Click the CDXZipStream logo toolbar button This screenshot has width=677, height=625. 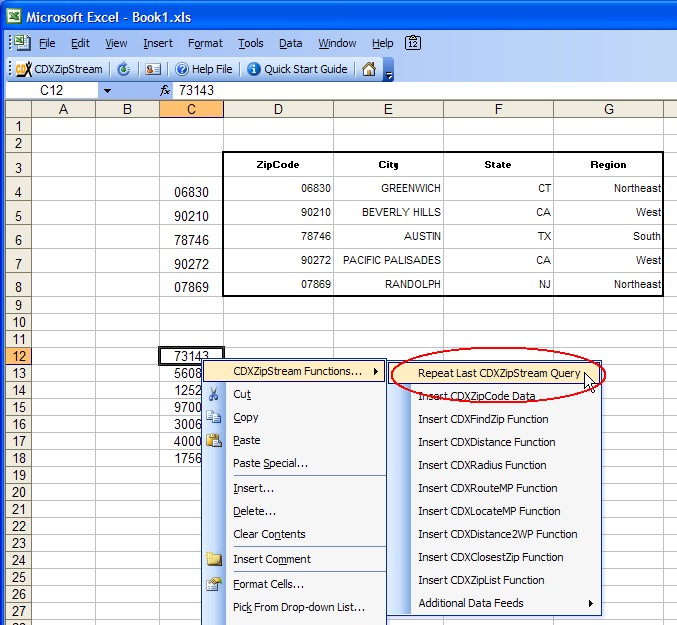59,69
